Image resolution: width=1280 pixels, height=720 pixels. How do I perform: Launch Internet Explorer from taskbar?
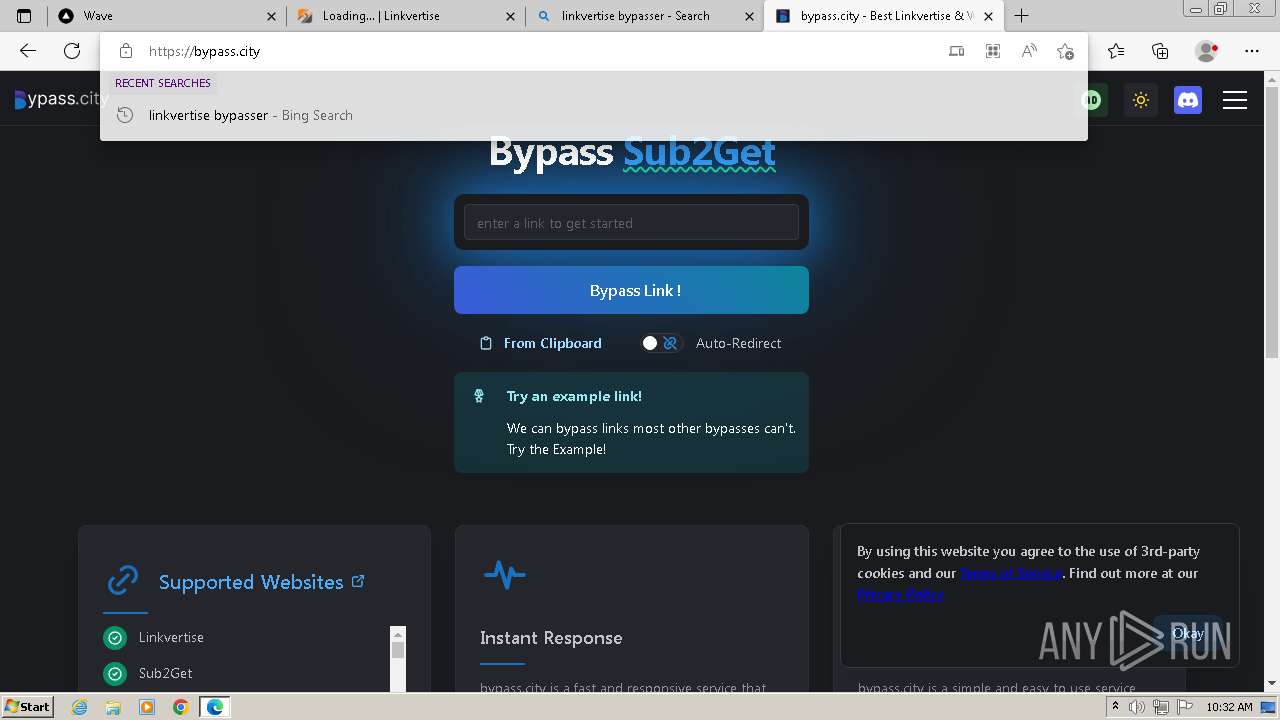(x=79, y=707)
